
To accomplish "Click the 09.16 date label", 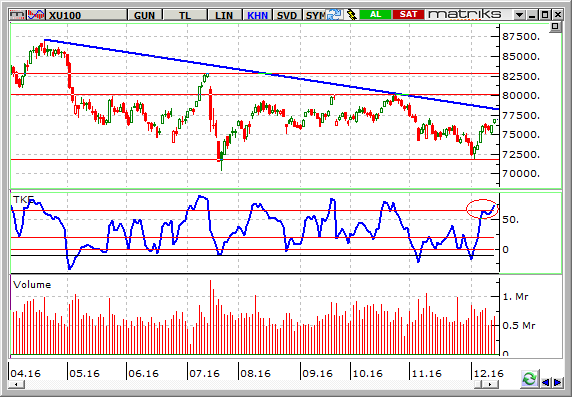I will coord(317,374).
